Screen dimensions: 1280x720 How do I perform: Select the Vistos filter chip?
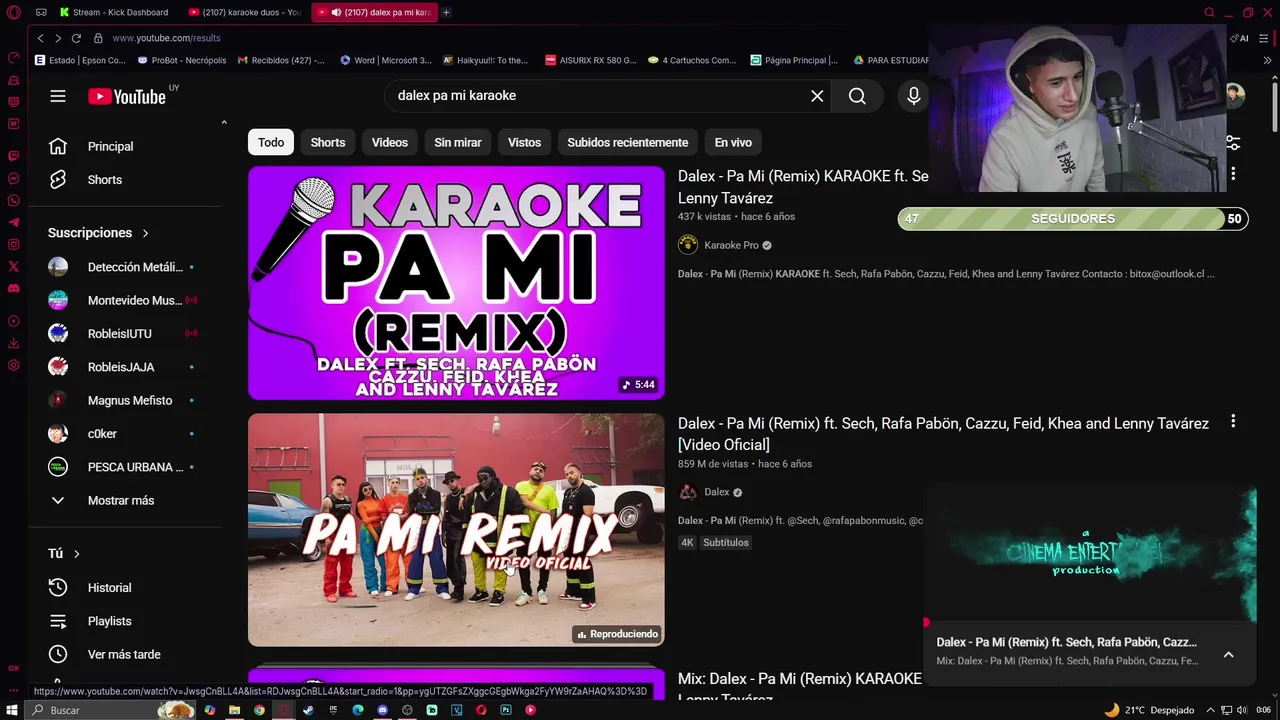[524, 142]
